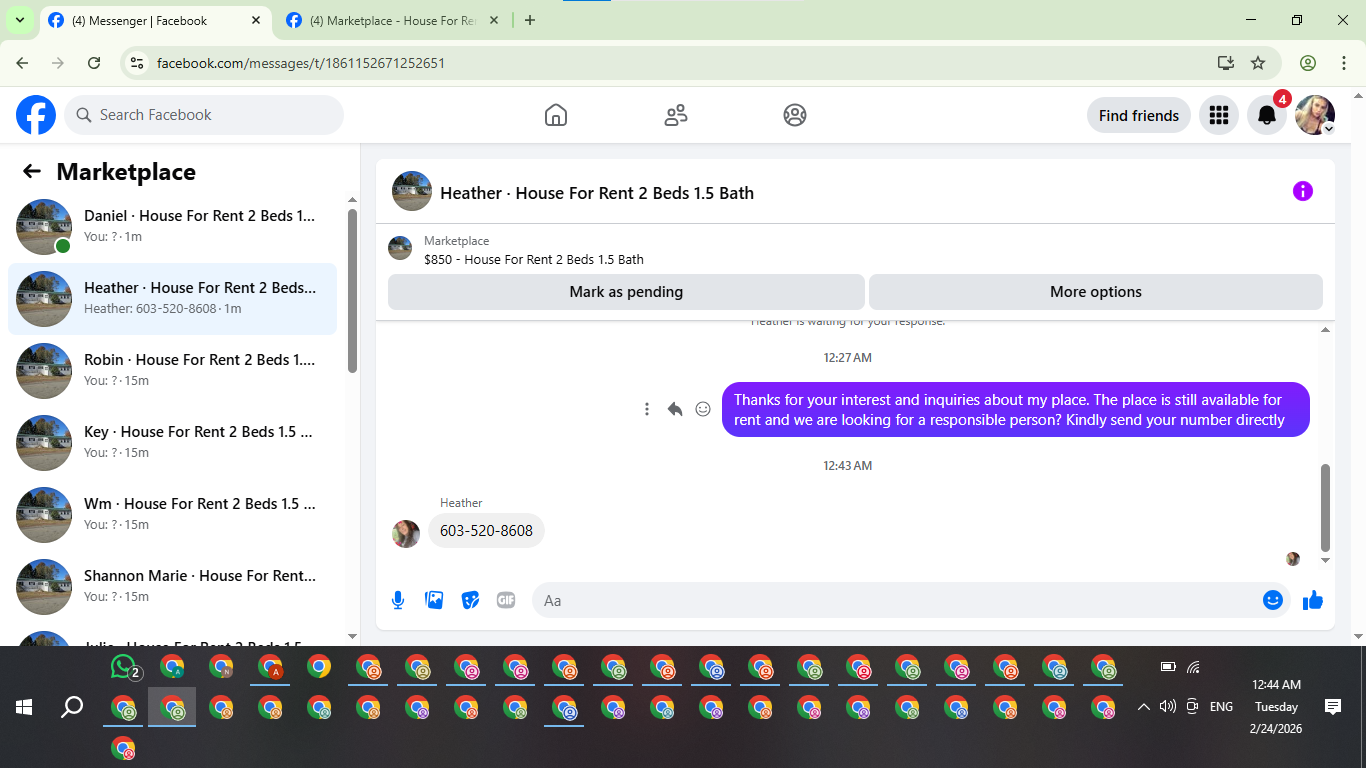Open volume control in system tray
The width and height of the screenshot is (1366, 768).
[x=1167, y=707]
